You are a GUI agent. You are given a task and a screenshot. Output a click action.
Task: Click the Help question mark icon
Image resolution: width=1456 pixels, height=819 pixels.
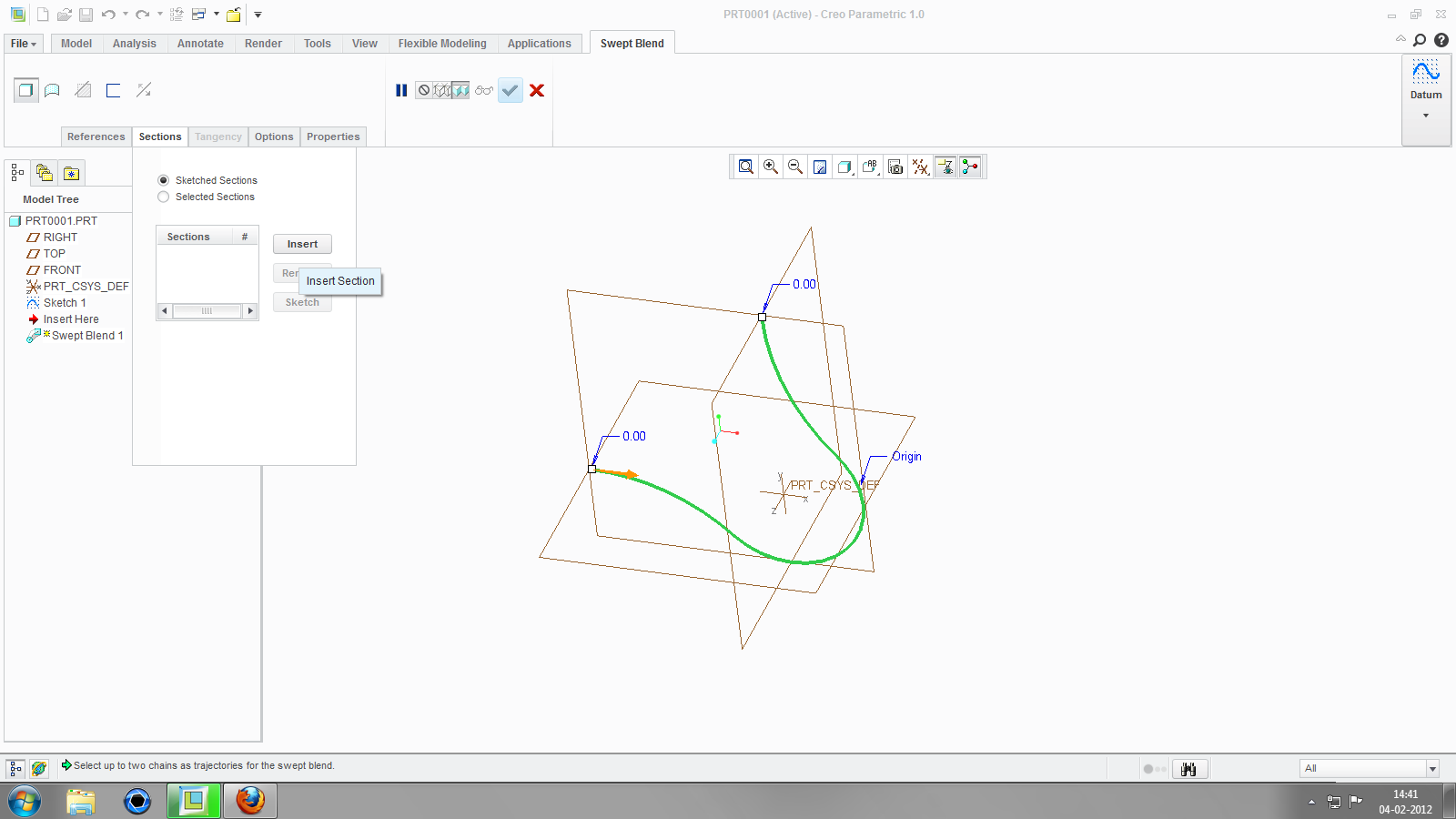pyautogui.click(x=1441, y=40)
